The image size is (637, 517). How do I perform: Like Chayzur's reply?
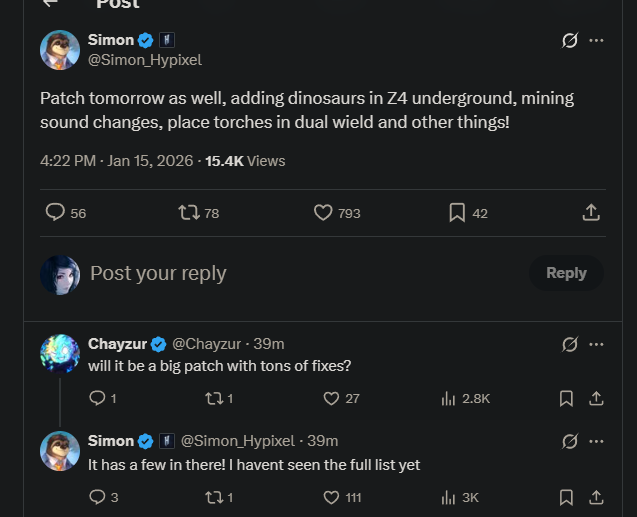point(332,398)
